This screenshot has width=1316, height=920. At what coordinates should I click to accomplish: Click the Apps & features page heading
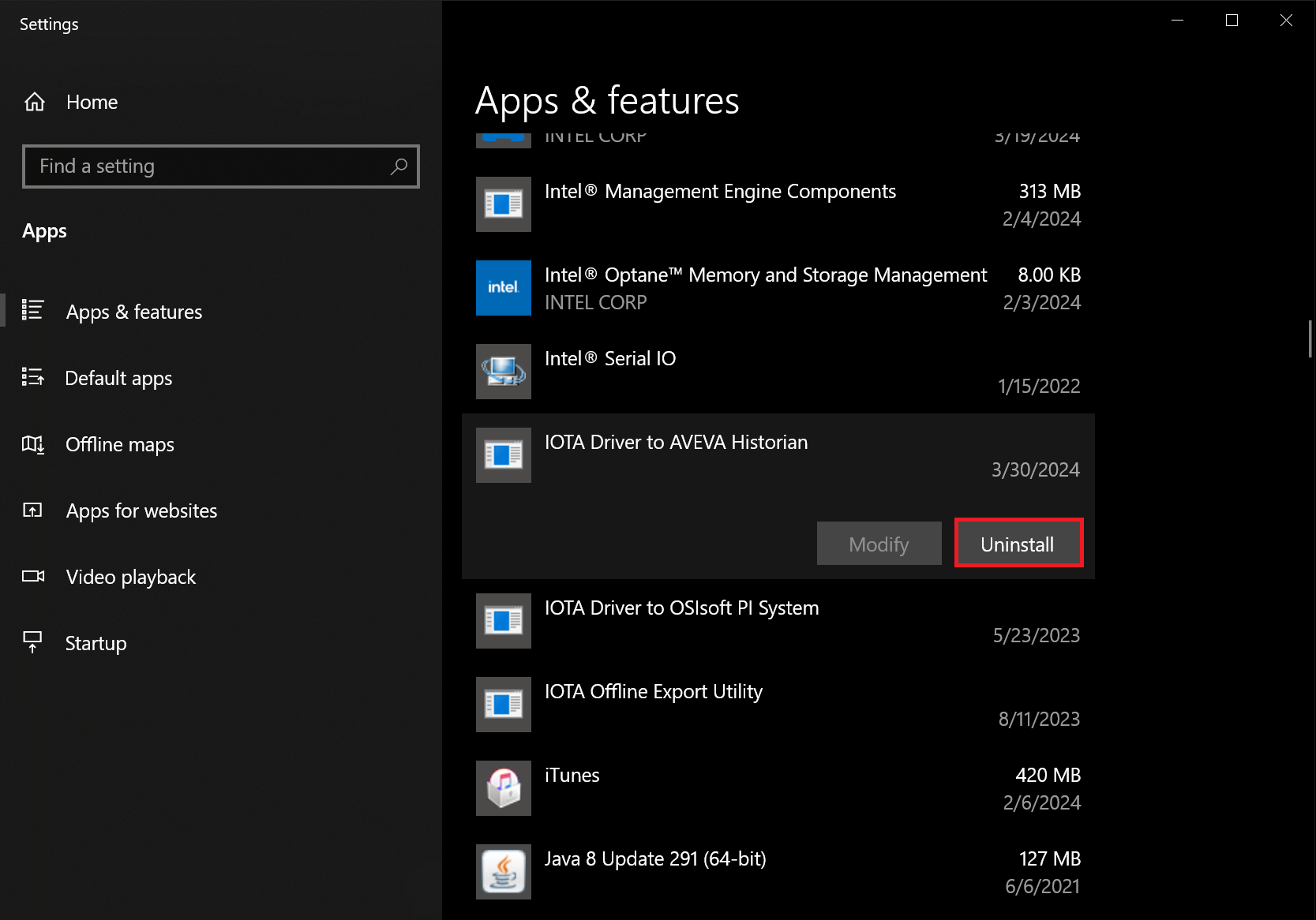pyautogui.click(x=607, y=101)
